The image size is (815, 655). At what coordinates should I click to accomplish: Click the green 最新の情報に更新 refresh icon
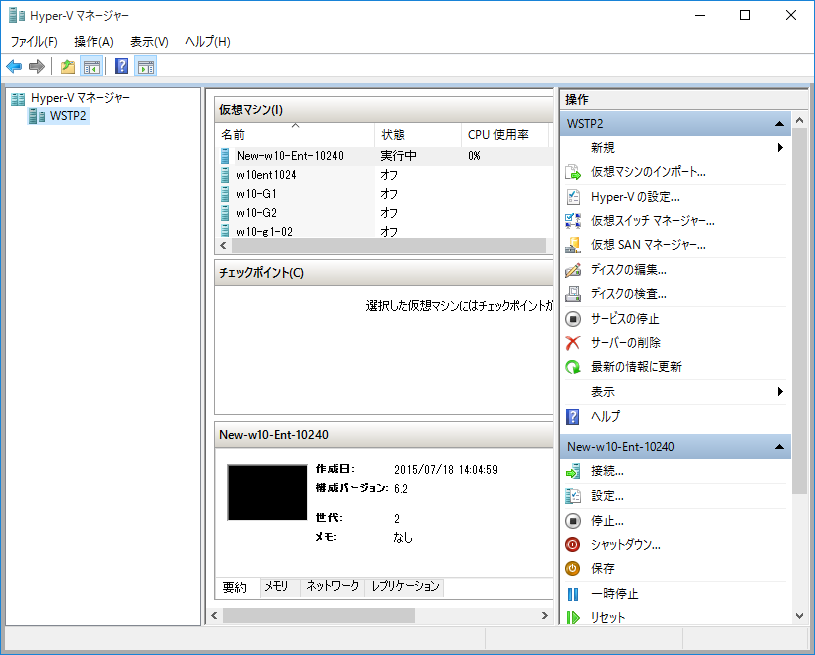573,367
